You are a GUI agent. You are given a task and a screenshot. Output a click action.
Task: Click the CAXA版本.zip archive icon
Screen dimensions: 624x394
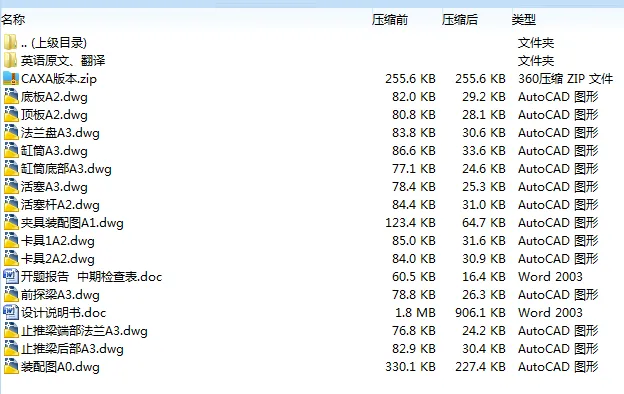11,78
